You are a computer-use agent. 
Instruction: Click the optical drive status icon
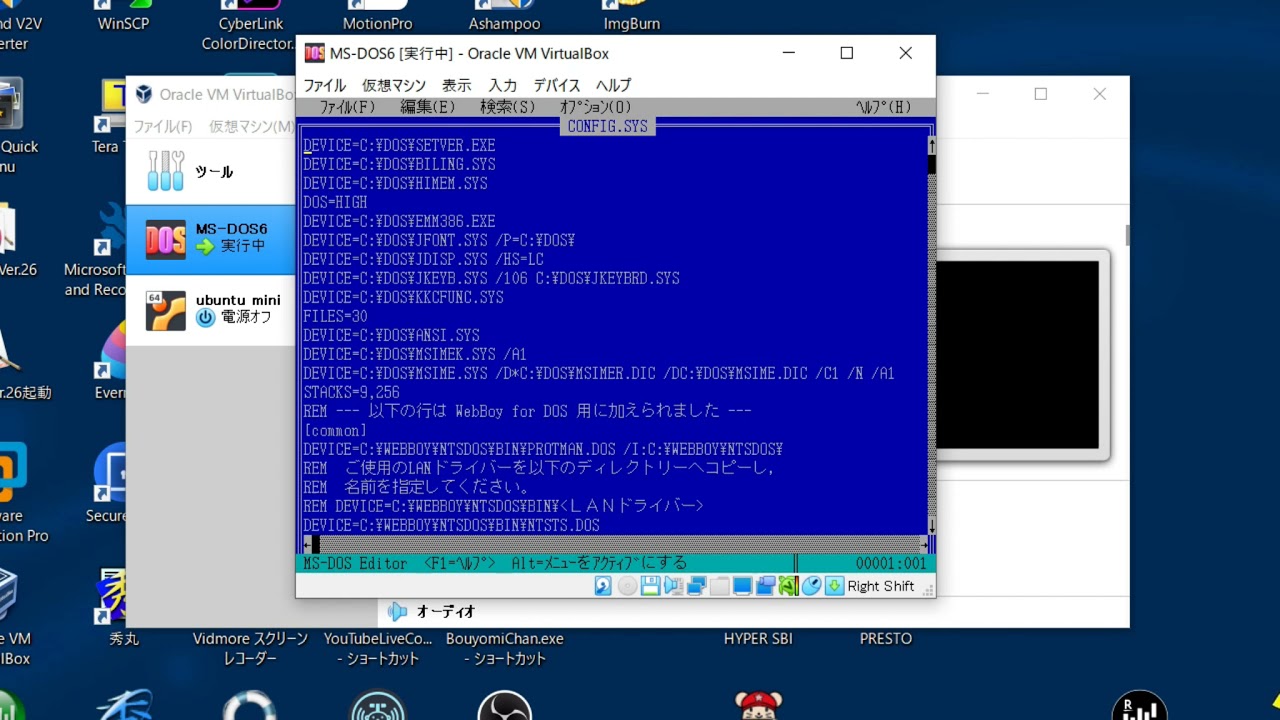click(627, 586)
